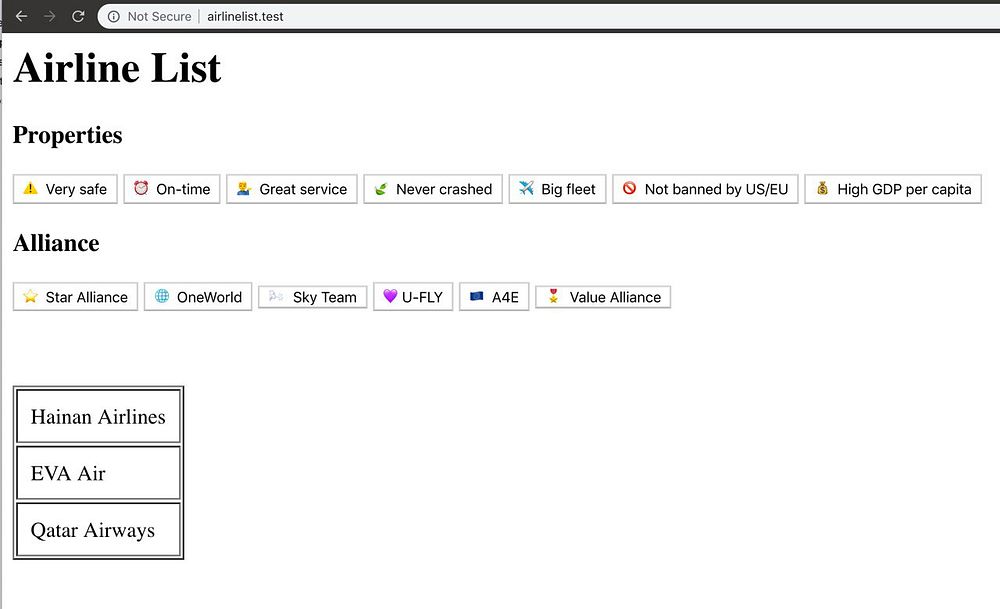Filter by Sky Team alliance

click(312, 297)
